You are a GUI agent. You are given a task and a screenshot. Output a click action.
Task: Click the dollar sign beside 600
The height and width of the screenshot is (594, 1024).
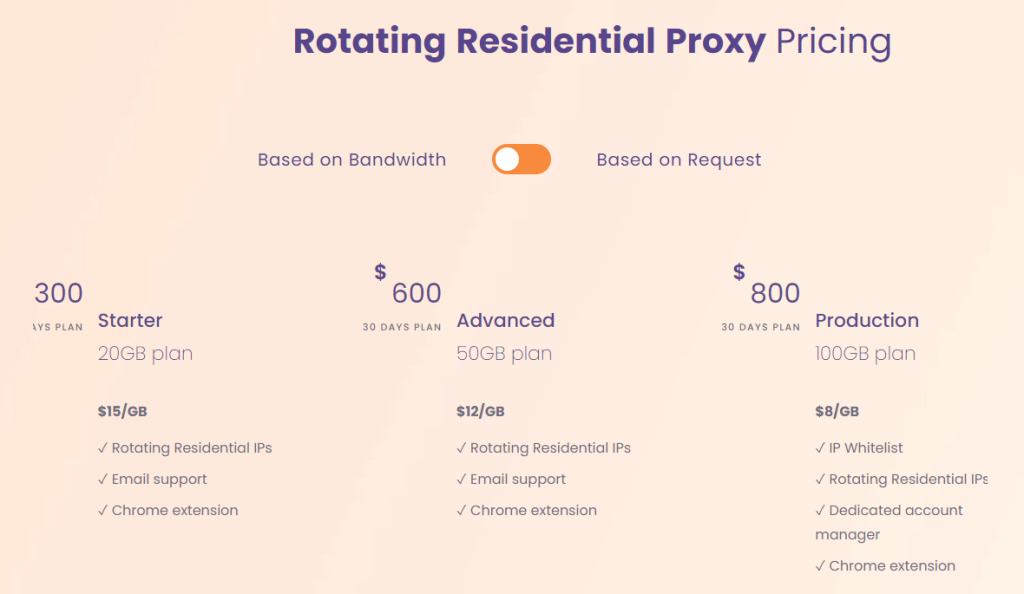(380, 271)
